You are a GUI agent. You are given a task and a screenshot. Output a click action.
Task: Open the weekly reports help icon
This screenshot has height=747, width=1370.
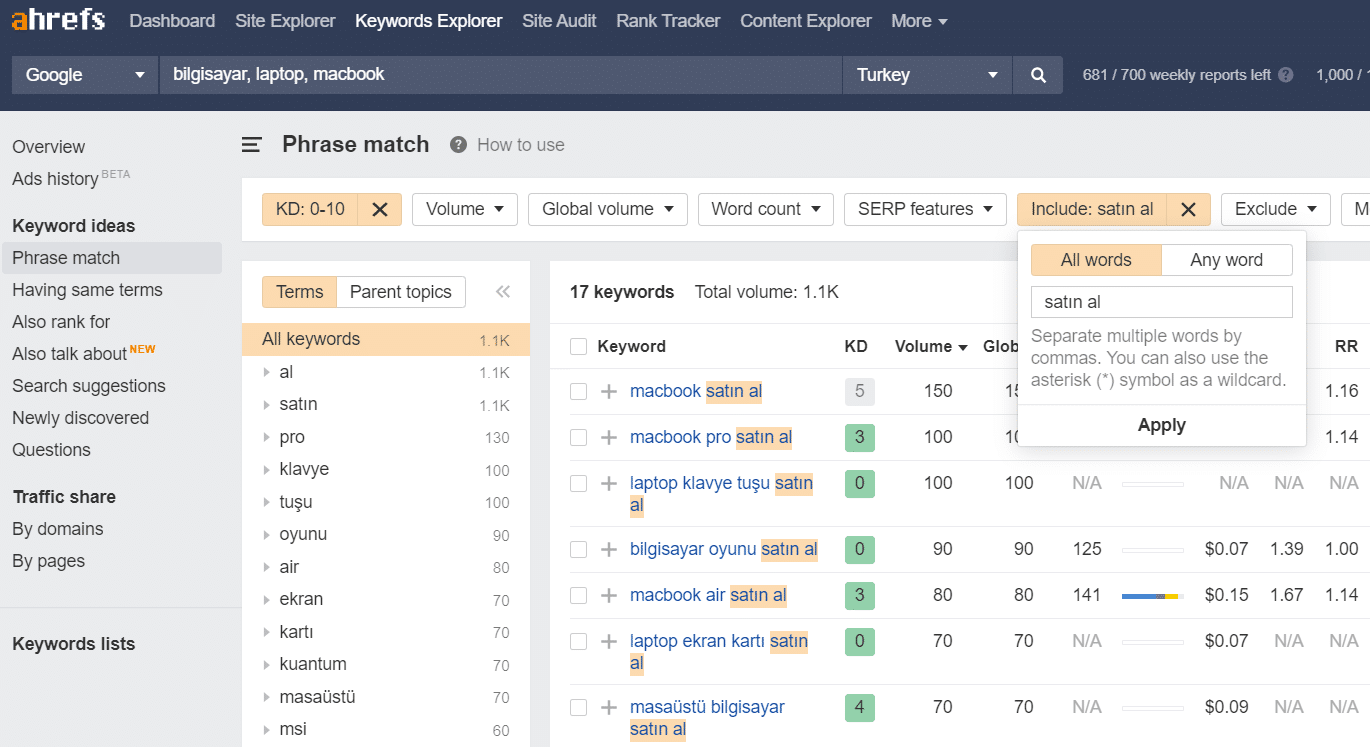pos(1286,75)
